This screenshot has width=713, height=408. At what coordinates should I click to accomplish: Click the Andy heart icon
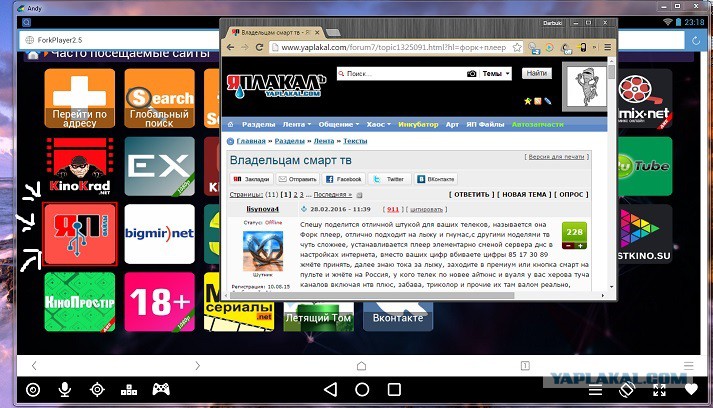tap(691, 389)
